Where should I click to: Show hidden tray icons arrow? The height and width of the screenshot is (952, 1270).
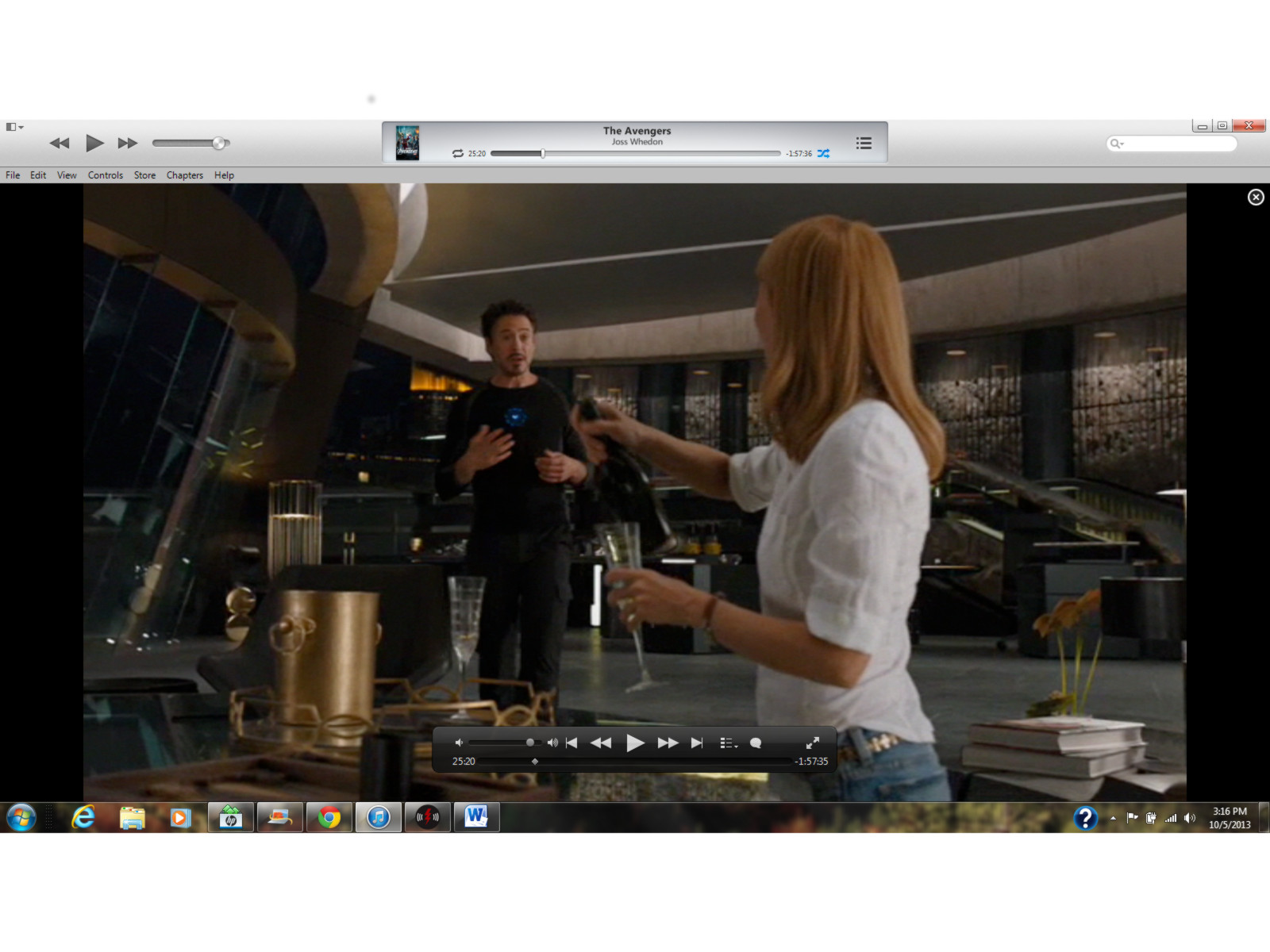click(1113, 818)
